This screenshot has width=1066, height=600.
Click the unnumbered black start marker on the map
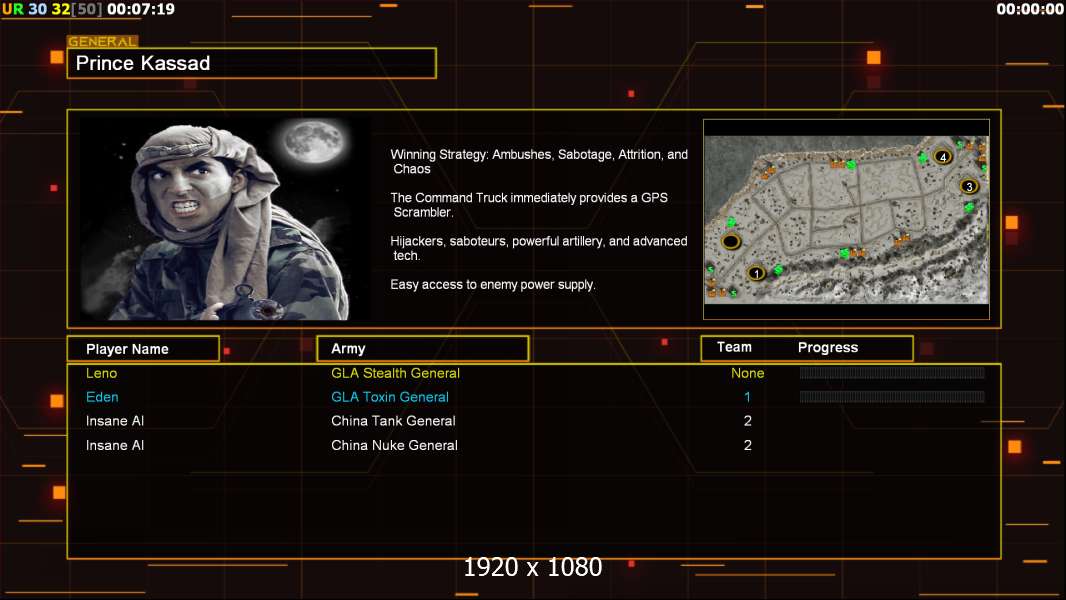[731, 241]
